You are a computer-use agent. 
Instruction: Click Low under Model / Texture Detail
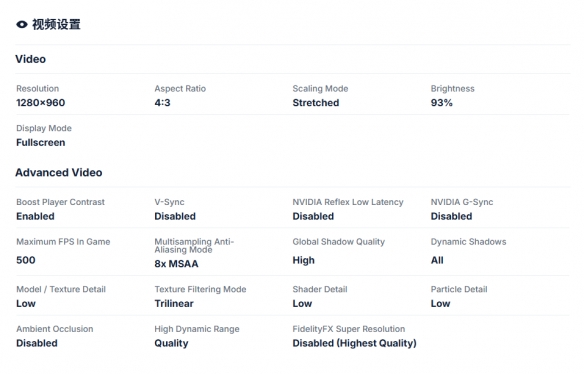click(26, 304)
